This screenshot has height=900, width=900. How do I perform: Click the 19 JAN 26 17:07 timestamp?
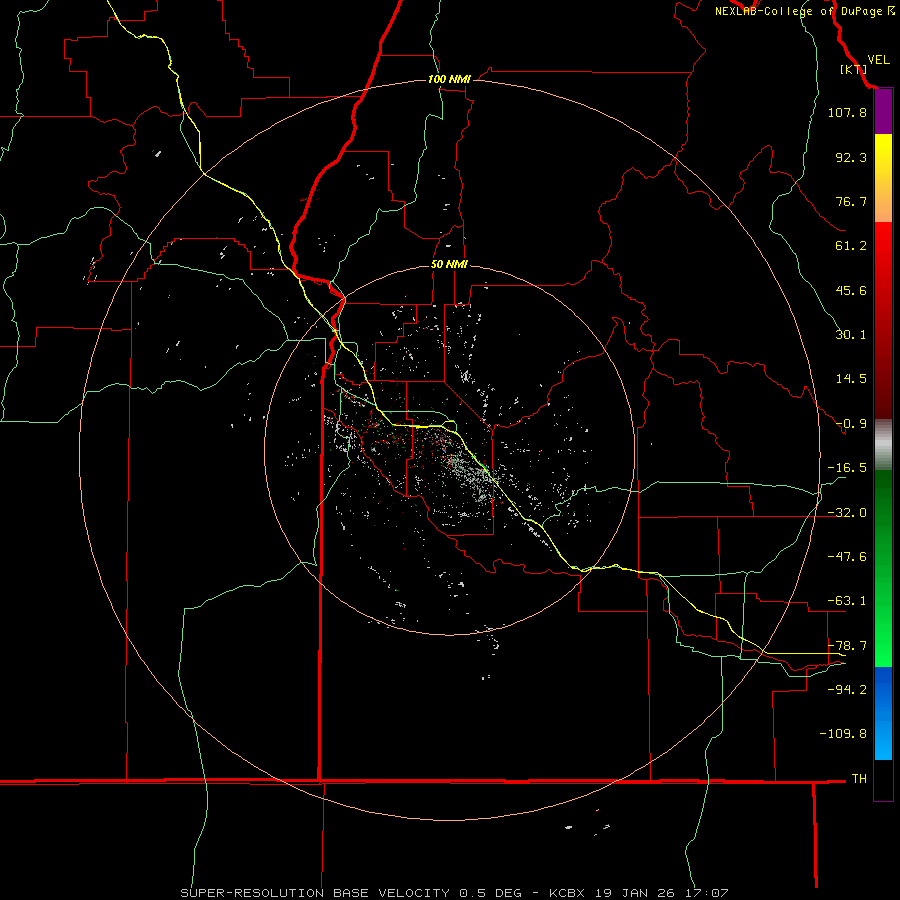(660, 893)
